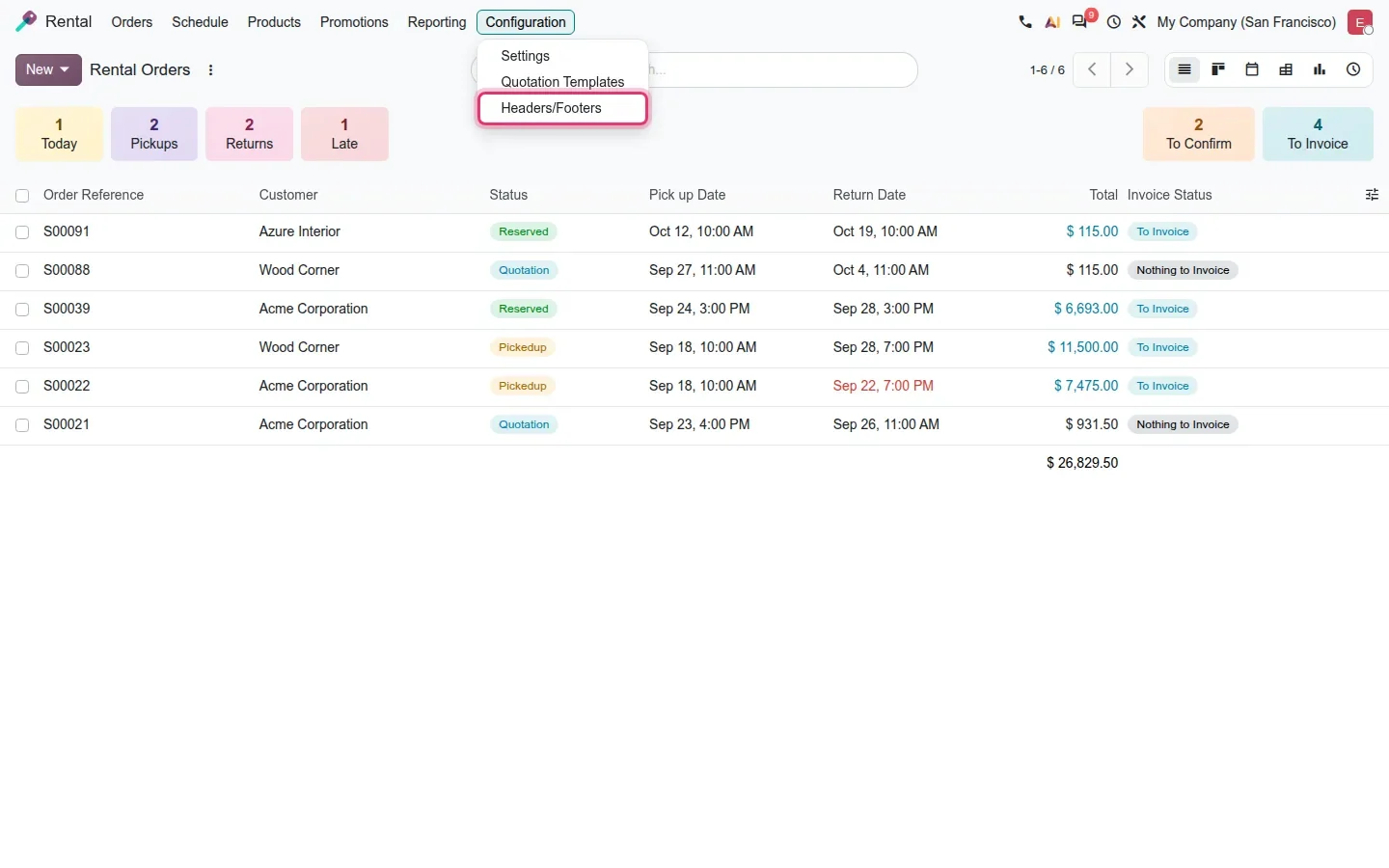1389x868 pixels.
Task: Switch to kanban view
Action: [x=1218, y=69]
